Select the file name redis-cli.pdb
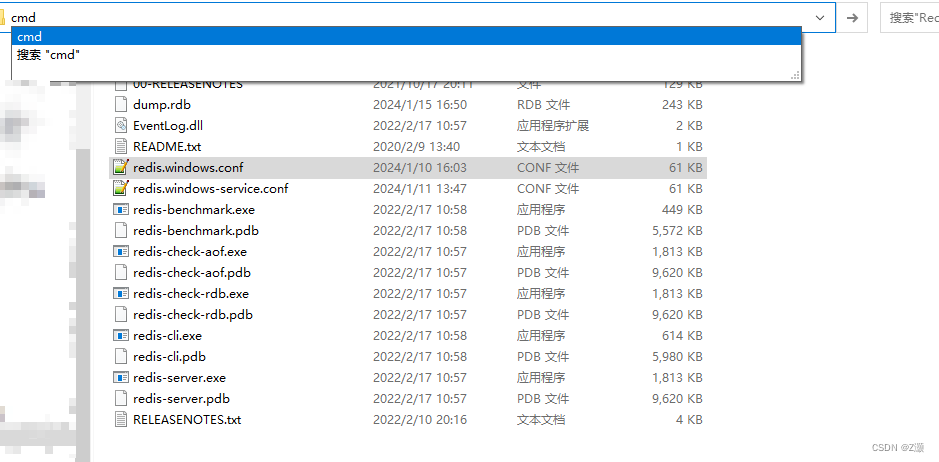The height and width of the screenshot is (462, 939). click(169, 357)
